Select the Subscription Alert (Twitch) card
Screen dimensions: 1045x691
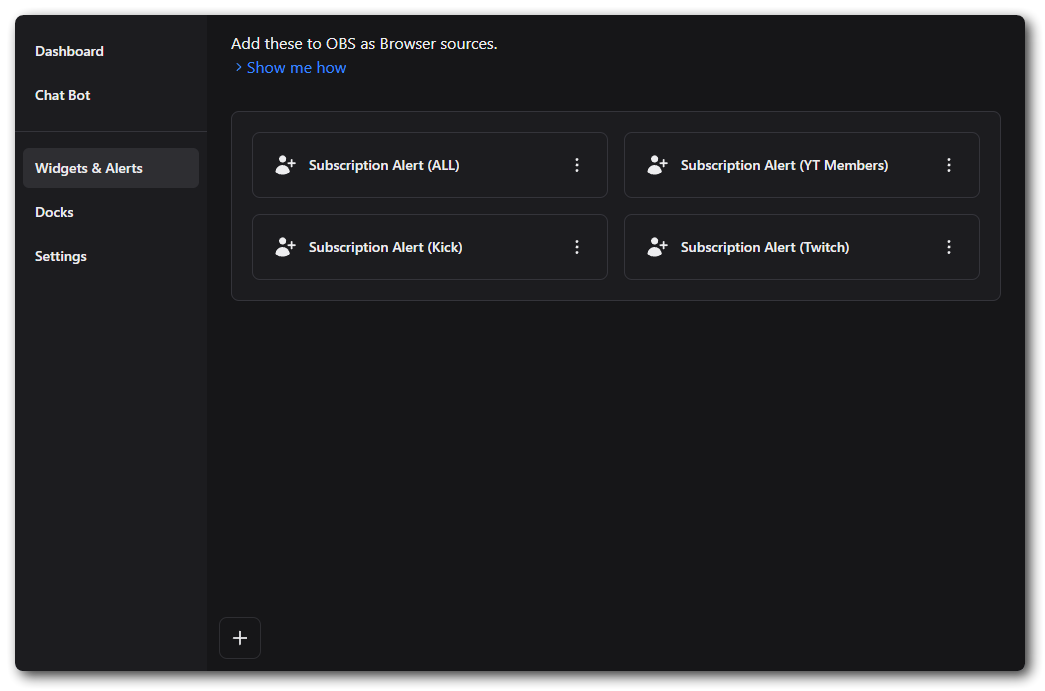click(801, 246)
